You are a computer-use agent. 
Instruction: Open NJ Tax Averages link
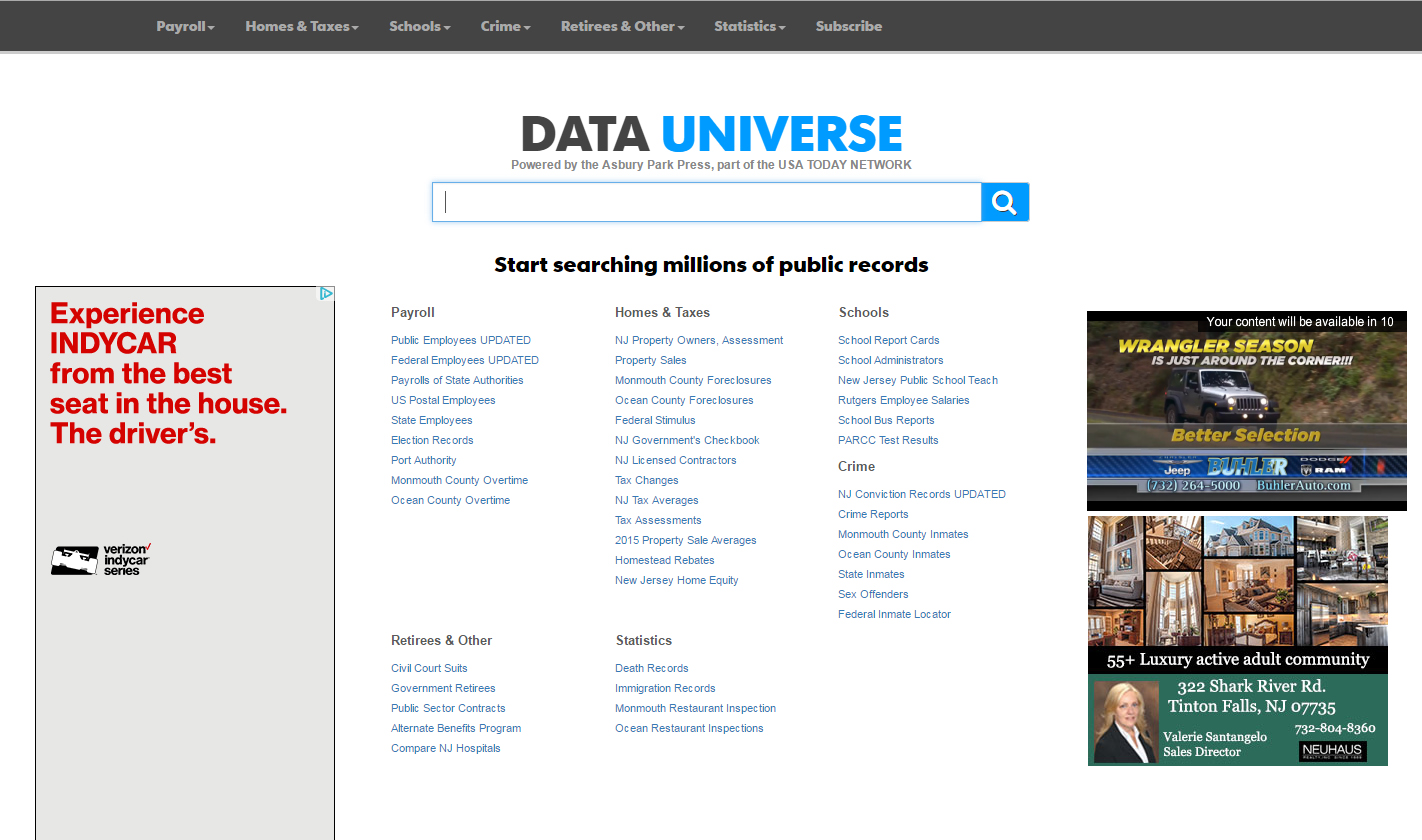click(x=657, y=500)
